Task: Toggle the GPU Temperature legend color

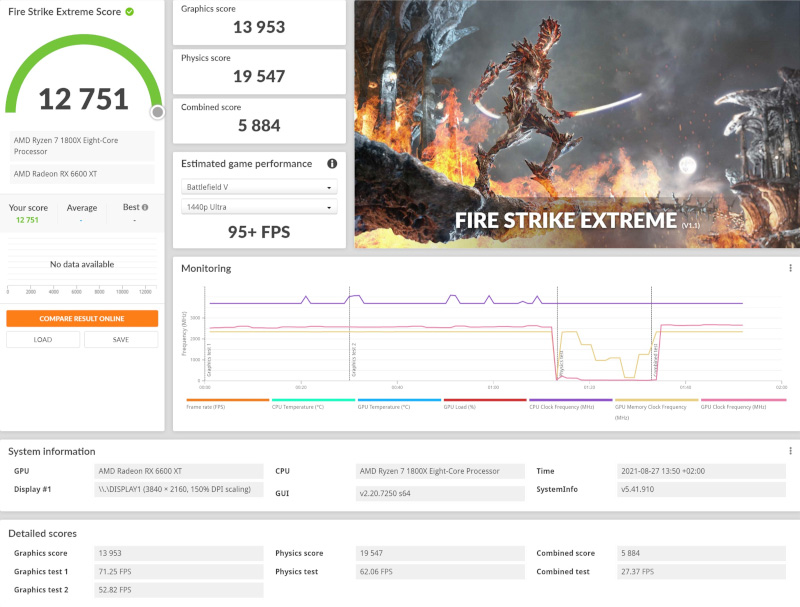Action: coord(399,400)
